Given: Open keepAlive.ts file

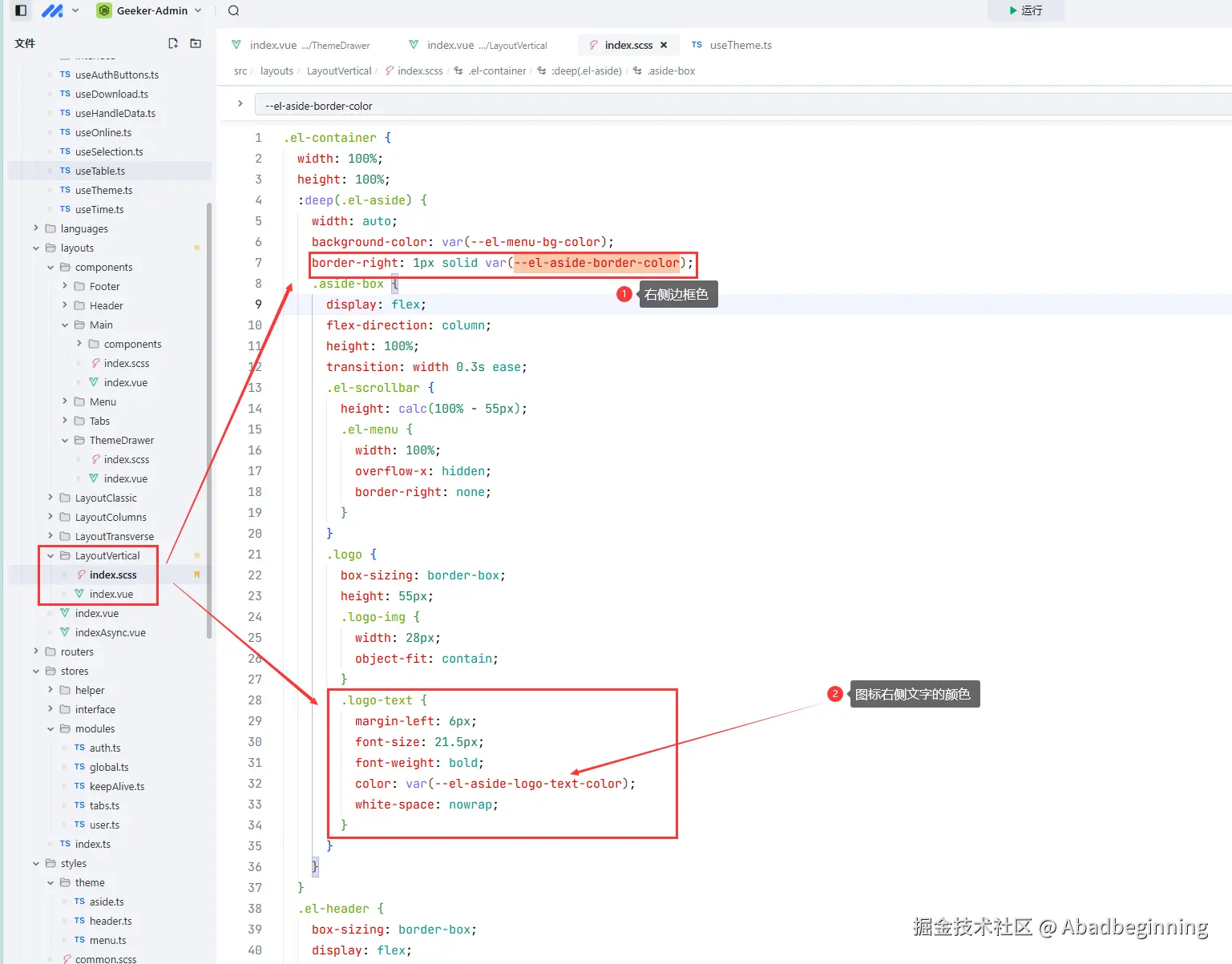Looking at the screenshot, I should click(x=117, y=786).
